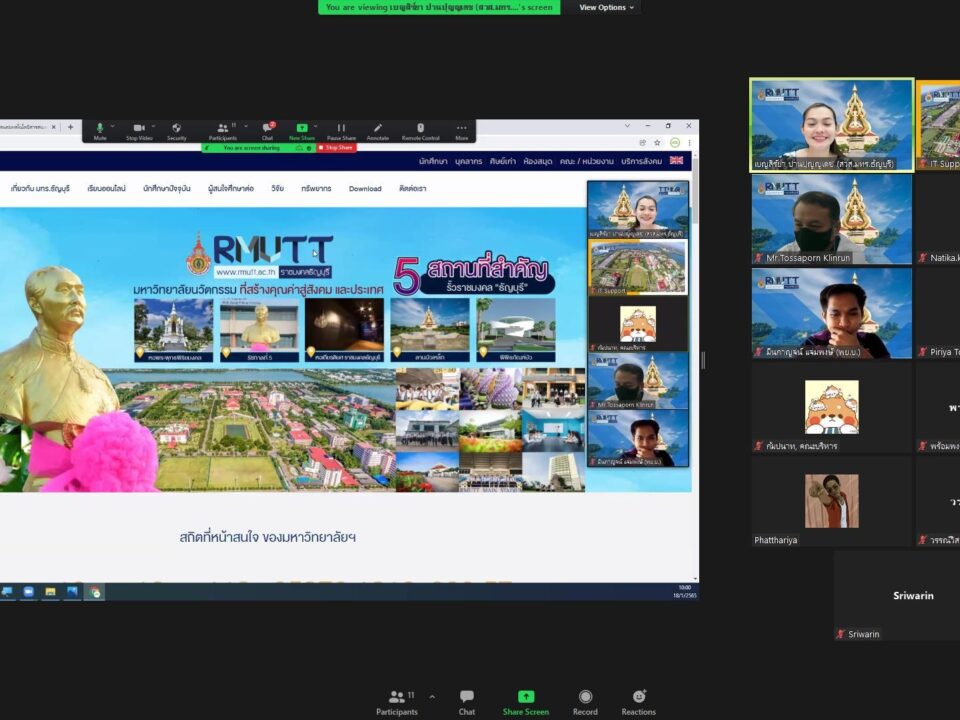Switch site language via the UK flag

[x=677, y=160]
